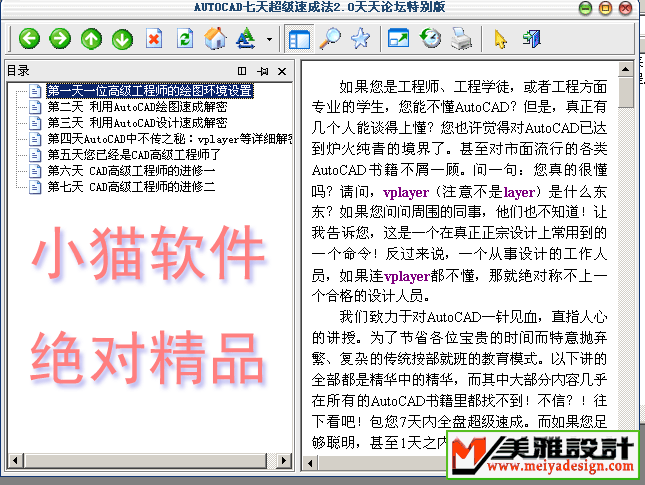The height and width of the screenshot is (485, 645).
Task: Pin the 目录 panel with the pushpin
Action: tap(262, 71)
